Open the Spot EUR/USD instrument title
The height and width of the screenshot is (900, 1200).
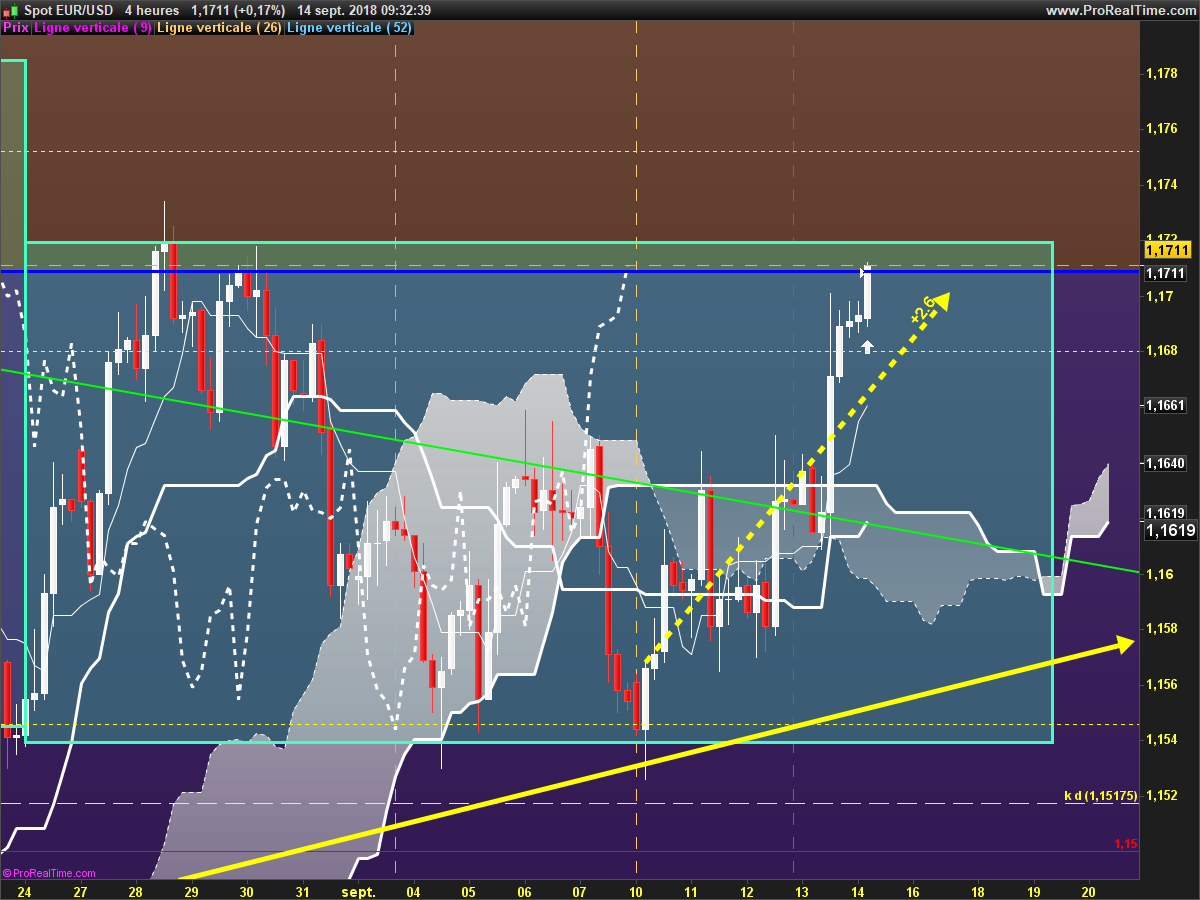click(67, 10)
